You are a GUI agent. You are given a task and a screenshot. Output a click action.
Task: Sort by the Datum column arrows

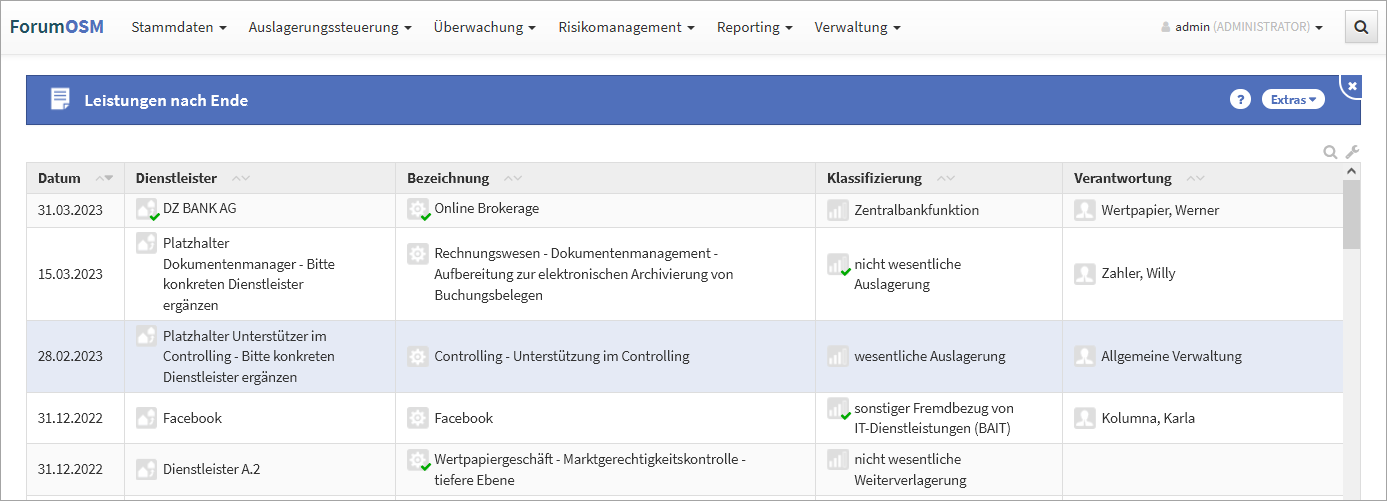(x=104, y=178)
